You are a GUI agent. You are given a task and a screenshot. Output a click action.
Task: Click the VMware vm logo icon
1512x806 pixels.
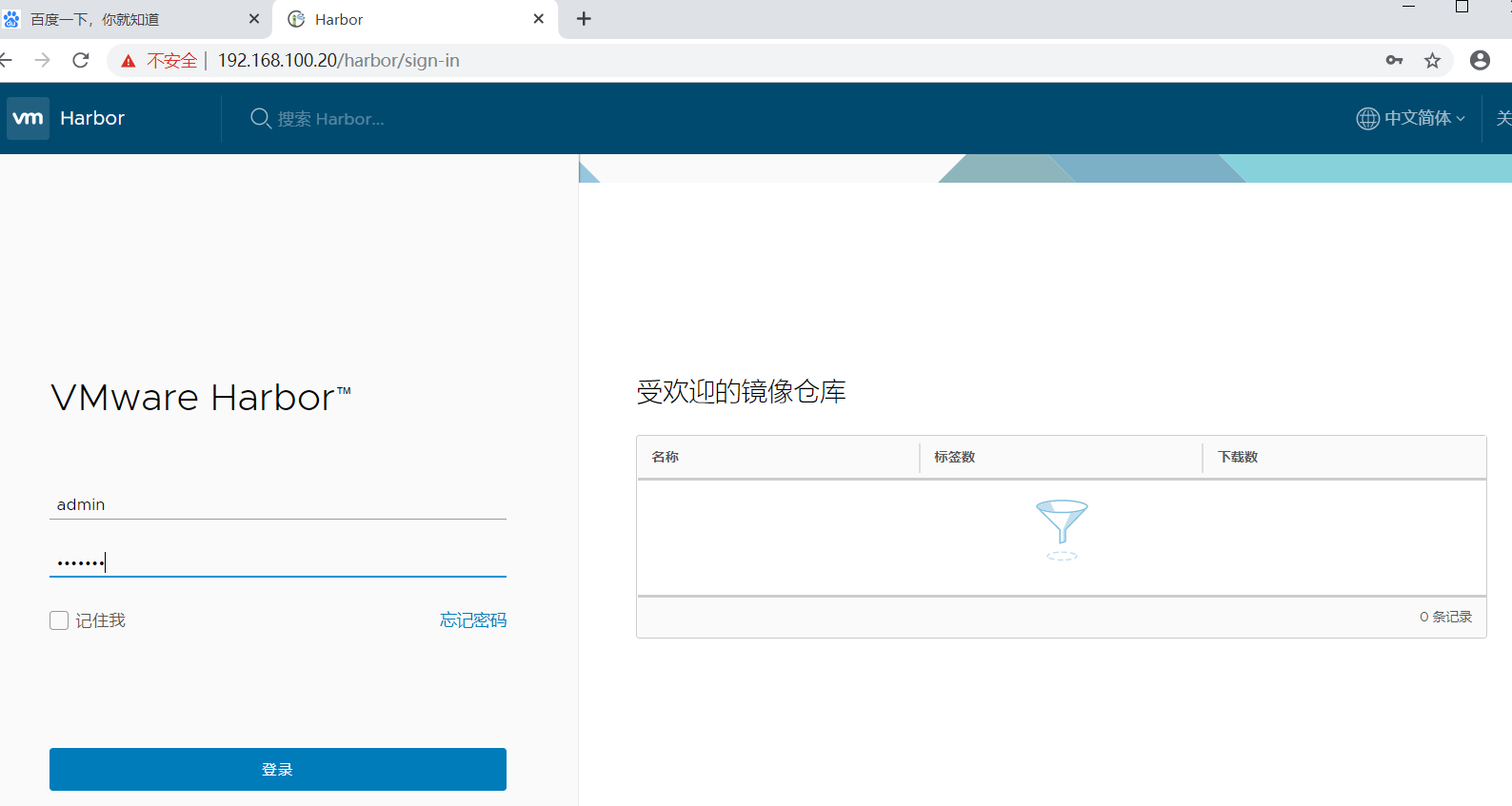tap(28, 118)
